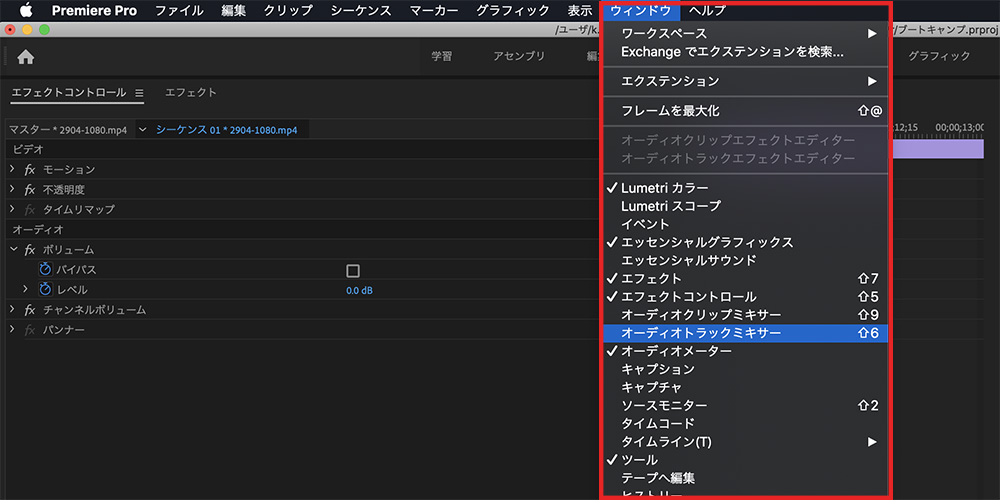Open the シーケンス menu
The image size is (1000, 500).
[x=362, y=10]
